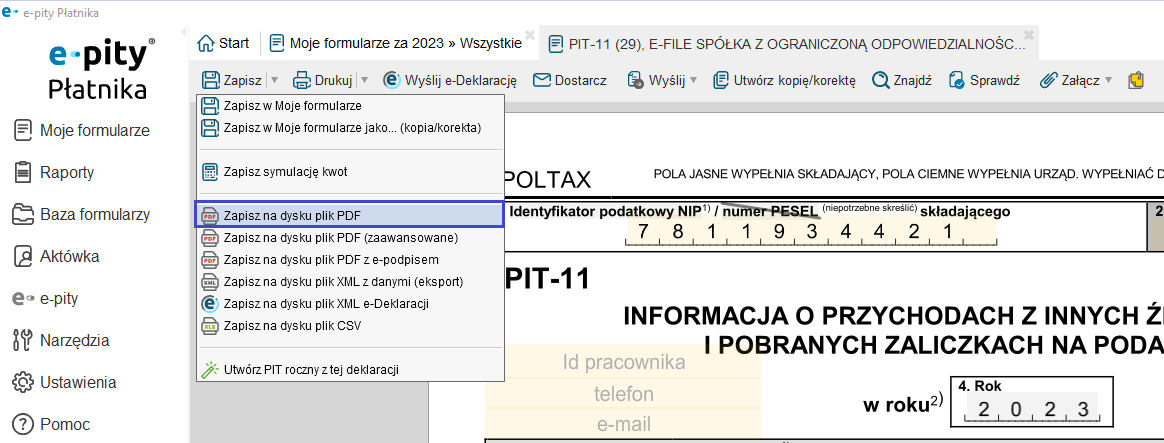Choose Utwórz PIT roczny z tej deklaracji

[x=350, y=369]
